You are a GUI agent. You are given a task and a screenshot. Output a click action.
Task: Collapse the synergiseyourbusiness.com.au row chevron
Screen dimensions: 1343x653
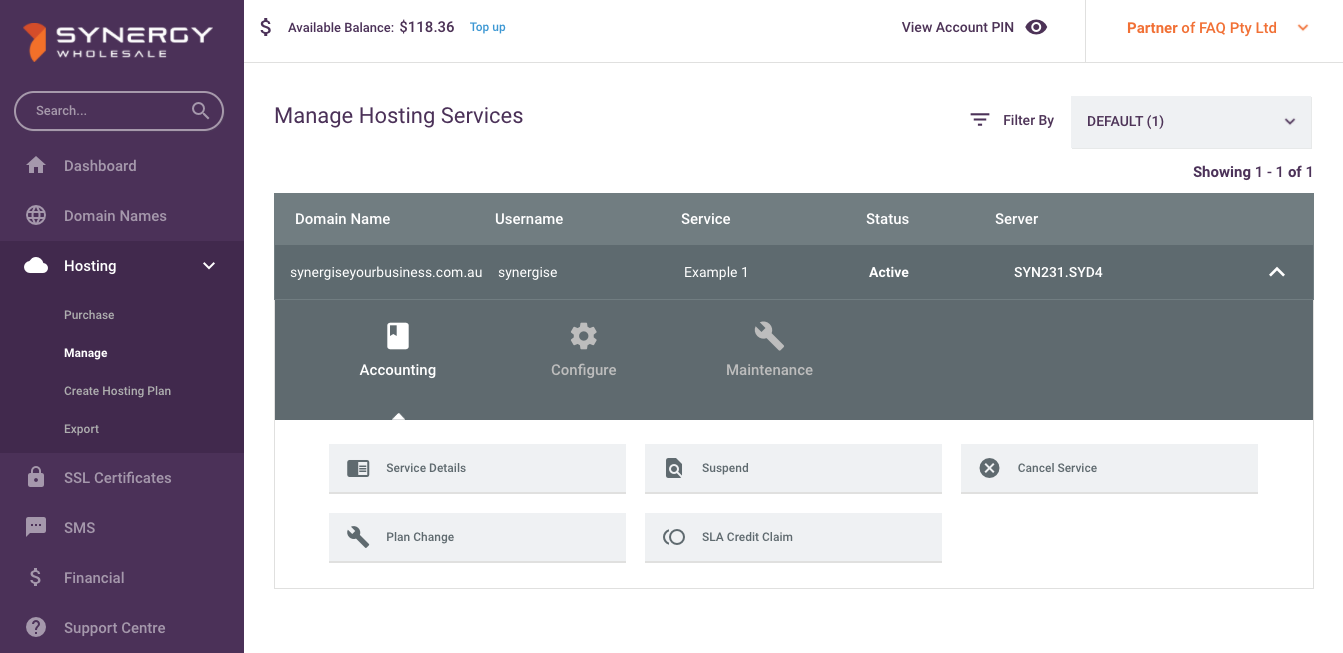point(1276,272)
